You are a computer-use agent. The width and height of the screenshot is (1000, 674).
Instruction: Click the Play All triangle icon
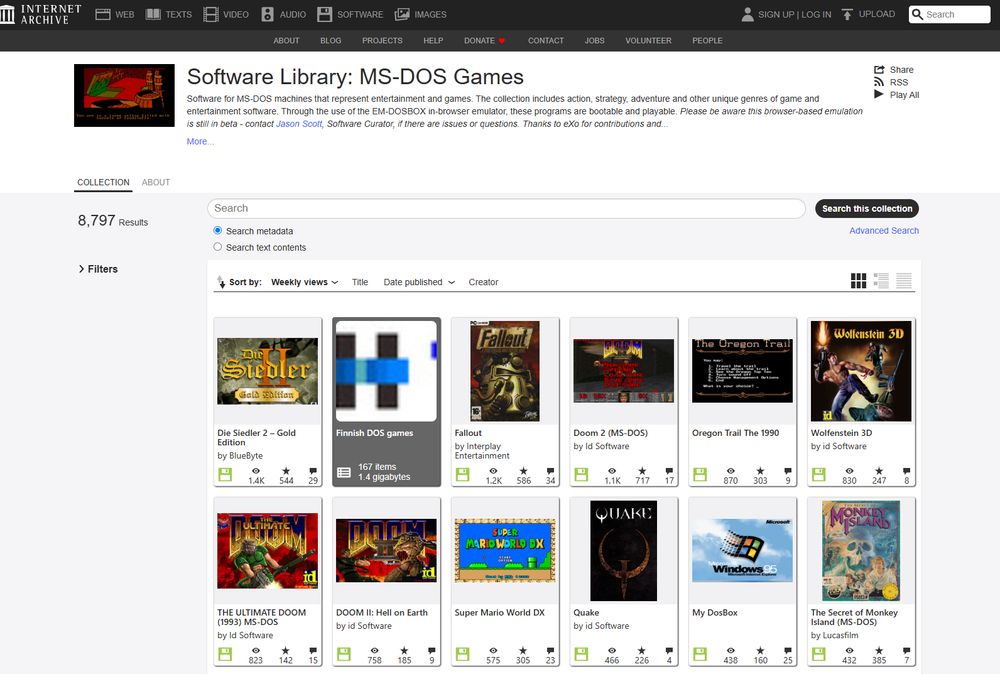(879, 94)
